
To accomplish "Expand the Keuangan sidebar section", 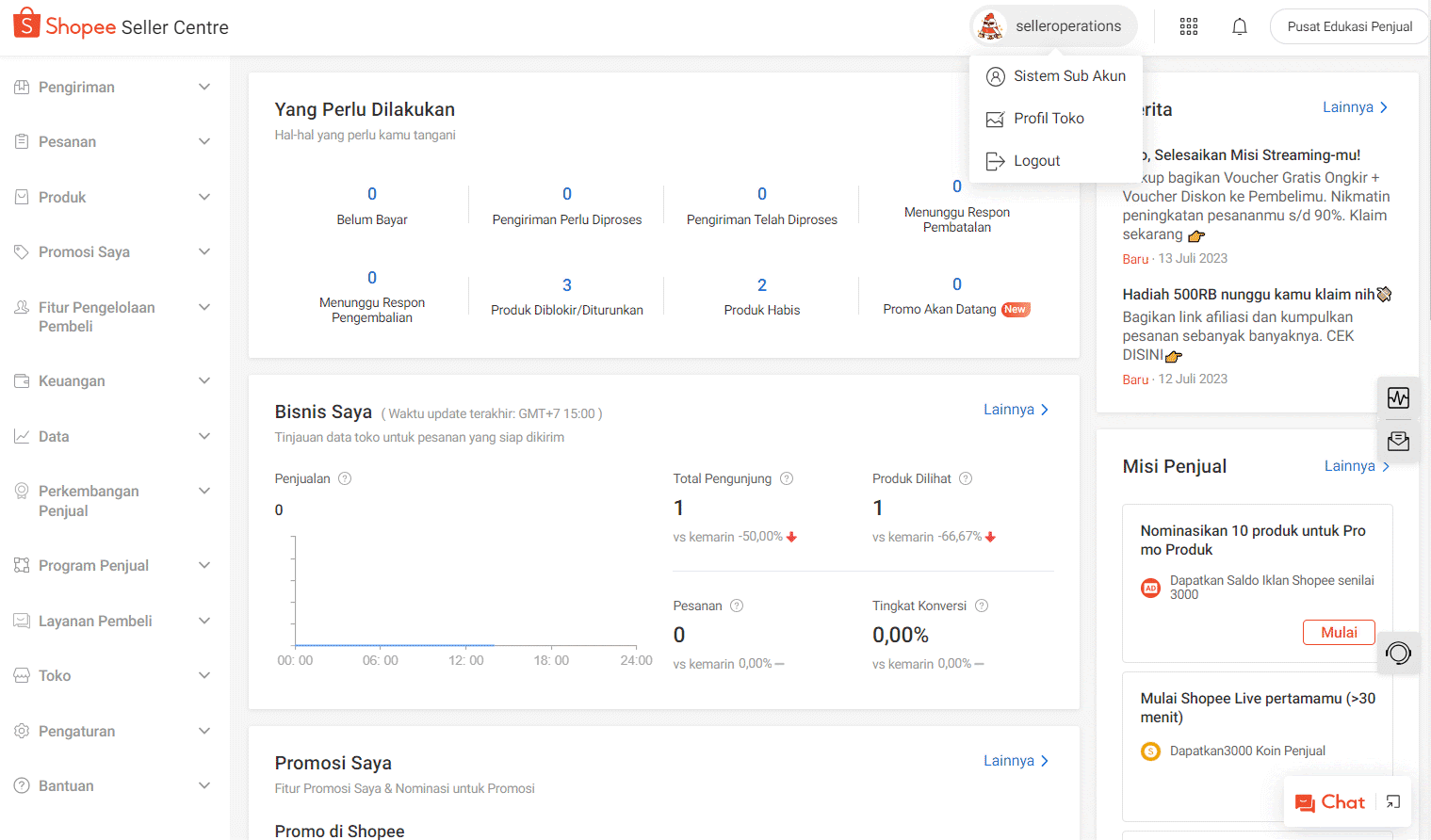I will tap(113, 381).
